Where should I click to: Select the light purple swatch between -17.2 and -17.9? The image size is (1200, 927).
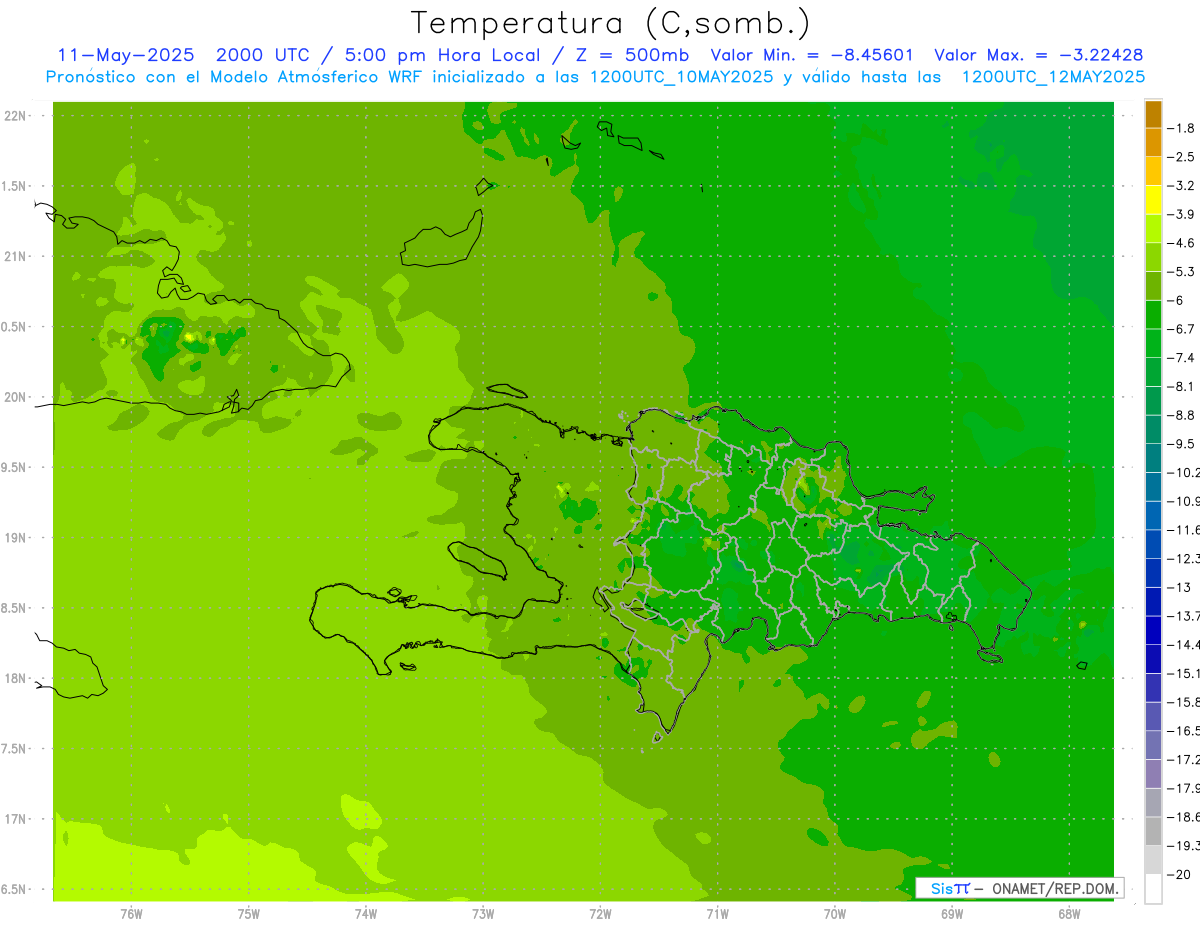point(1153,774)
